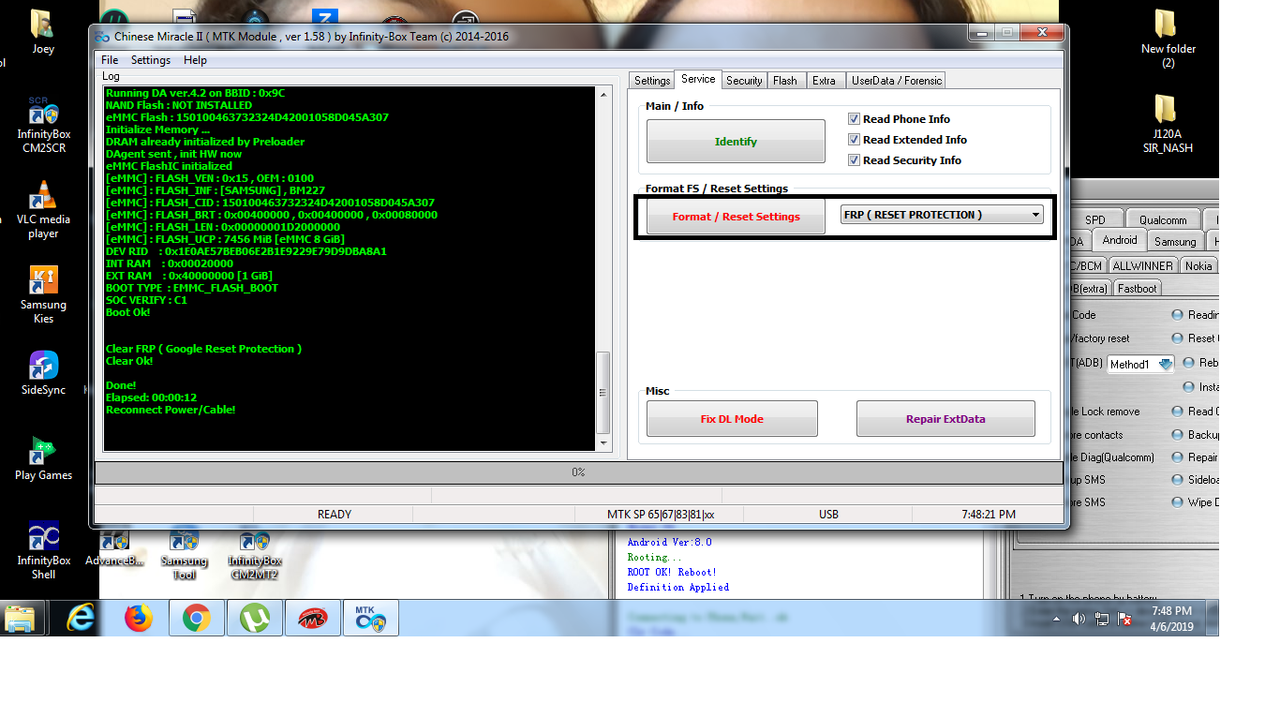
Task: Click the Fix DL Mode button
Action: pyautogui.click(x=732, y=419)
